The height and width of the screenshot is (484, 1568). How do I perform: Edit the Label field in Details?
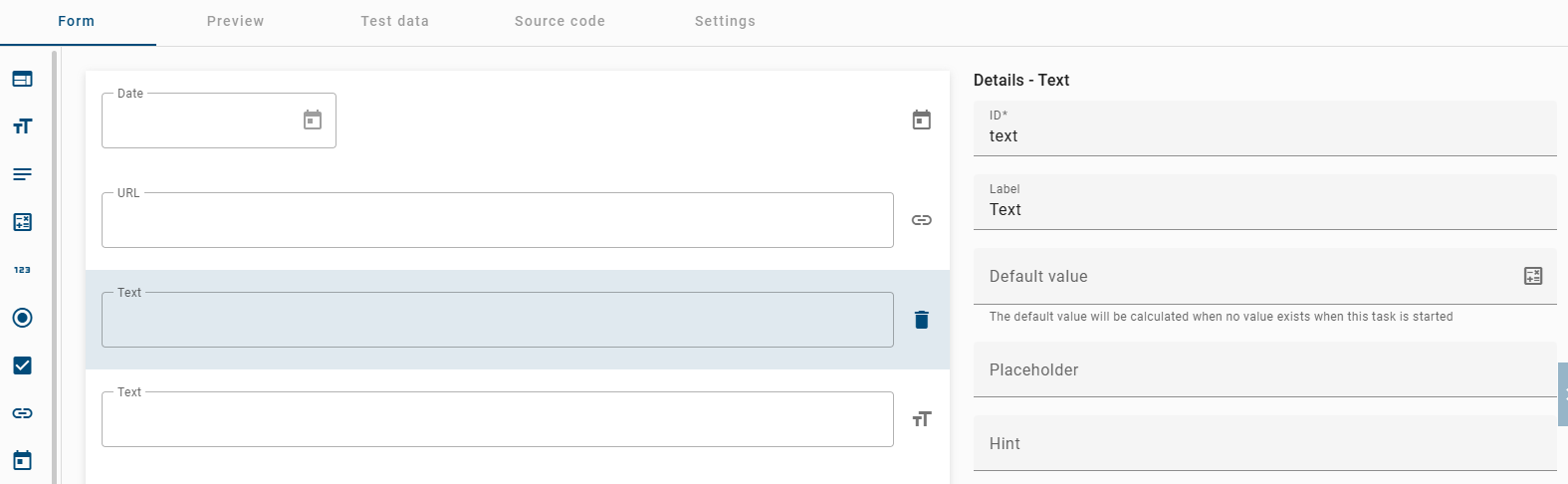[x=1265, y=202]
